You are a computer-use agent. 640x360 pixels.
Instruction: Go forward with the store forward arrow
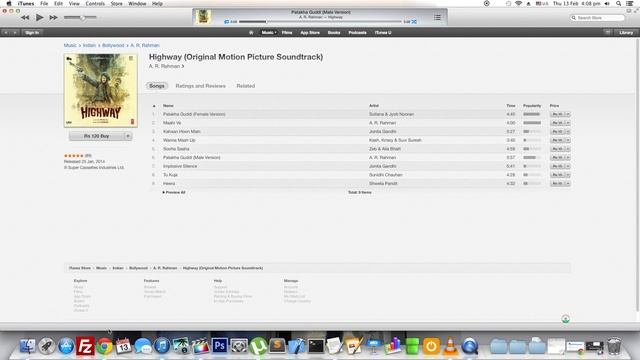15,32
